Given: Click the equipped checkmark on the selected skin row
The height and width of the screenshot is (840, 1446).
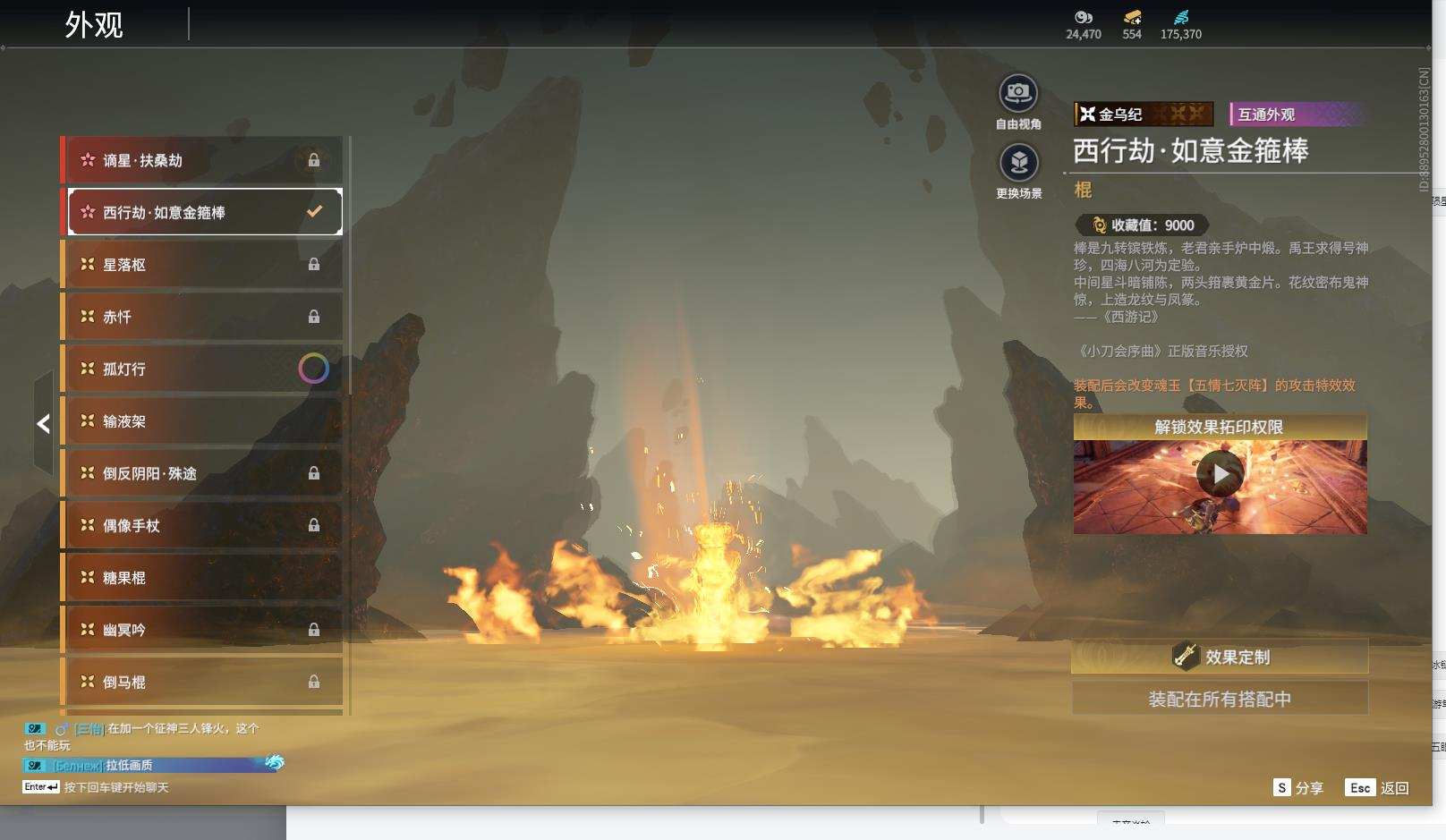Looking at the screenshot, I should click(314, 211).
